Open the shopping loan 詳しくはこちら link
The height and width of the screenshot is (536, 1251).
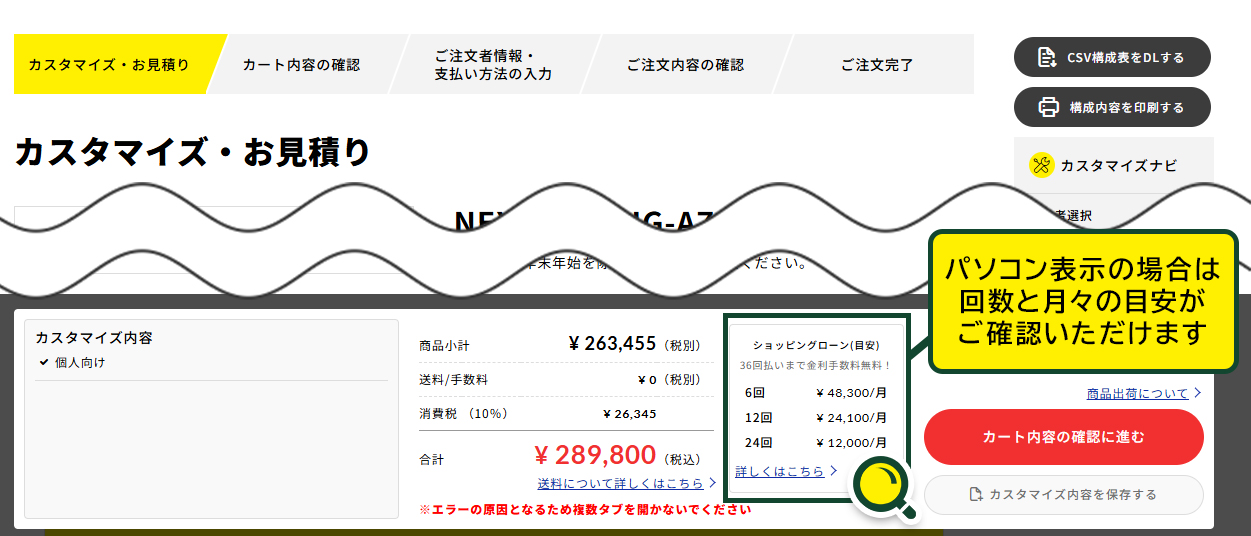coord(780,470)
